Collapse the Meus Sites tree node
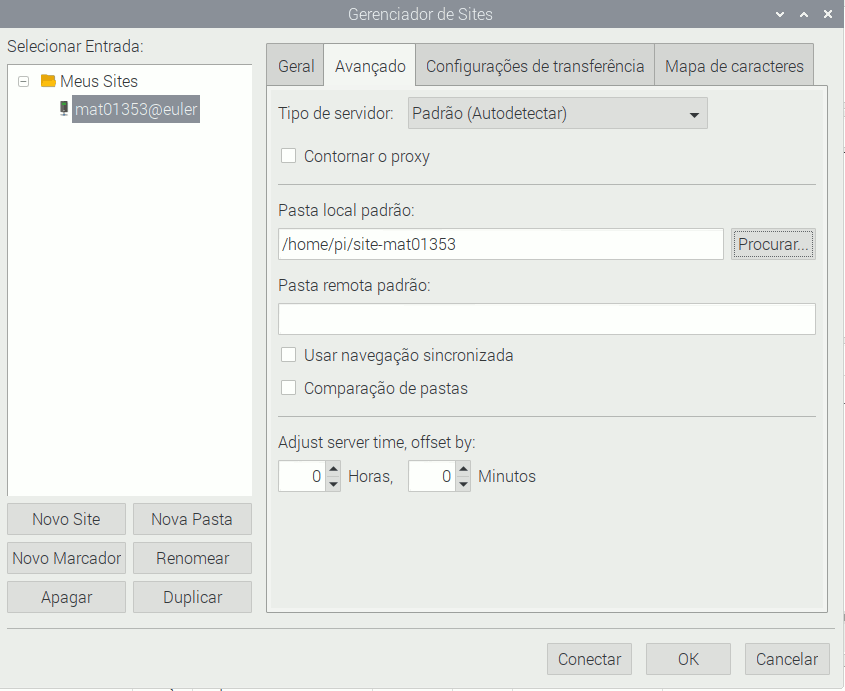This screenshot has width=845, height=691. tap(24, 81)
